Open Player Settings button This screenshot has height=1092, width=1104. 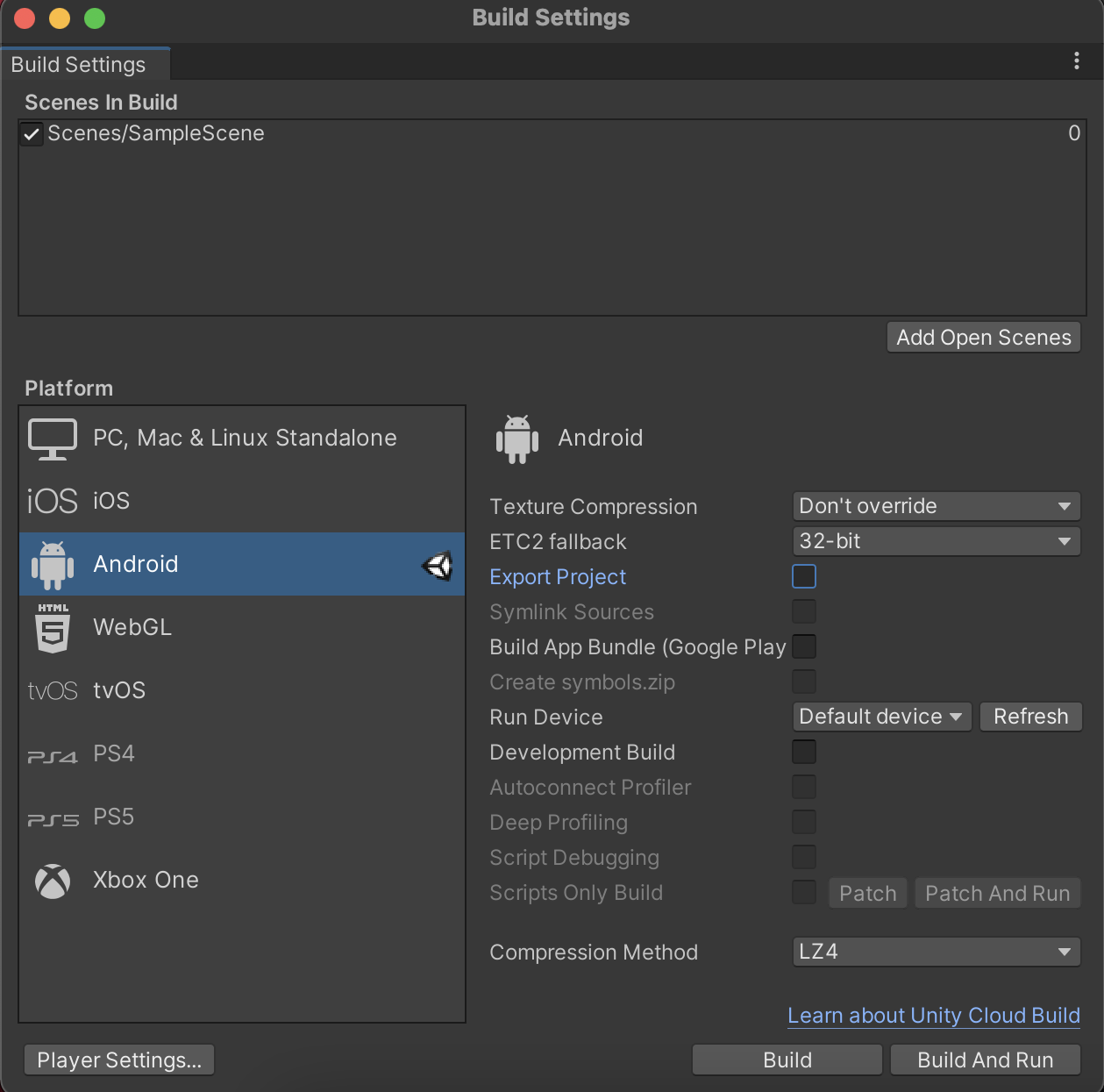click(x=119, y=1060)
